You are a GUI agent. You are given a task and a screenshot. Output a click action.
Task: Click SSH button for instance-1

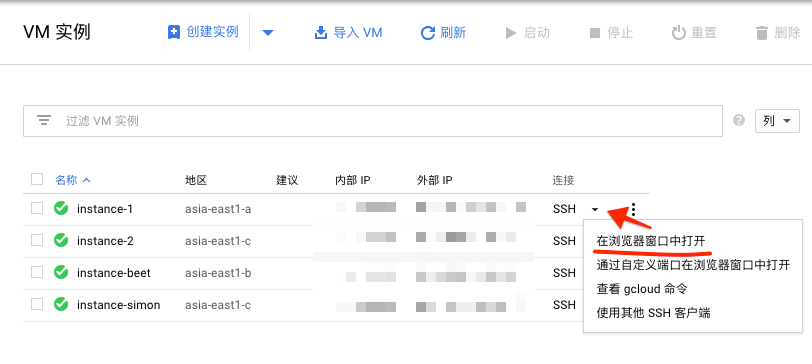click(564, 209)
